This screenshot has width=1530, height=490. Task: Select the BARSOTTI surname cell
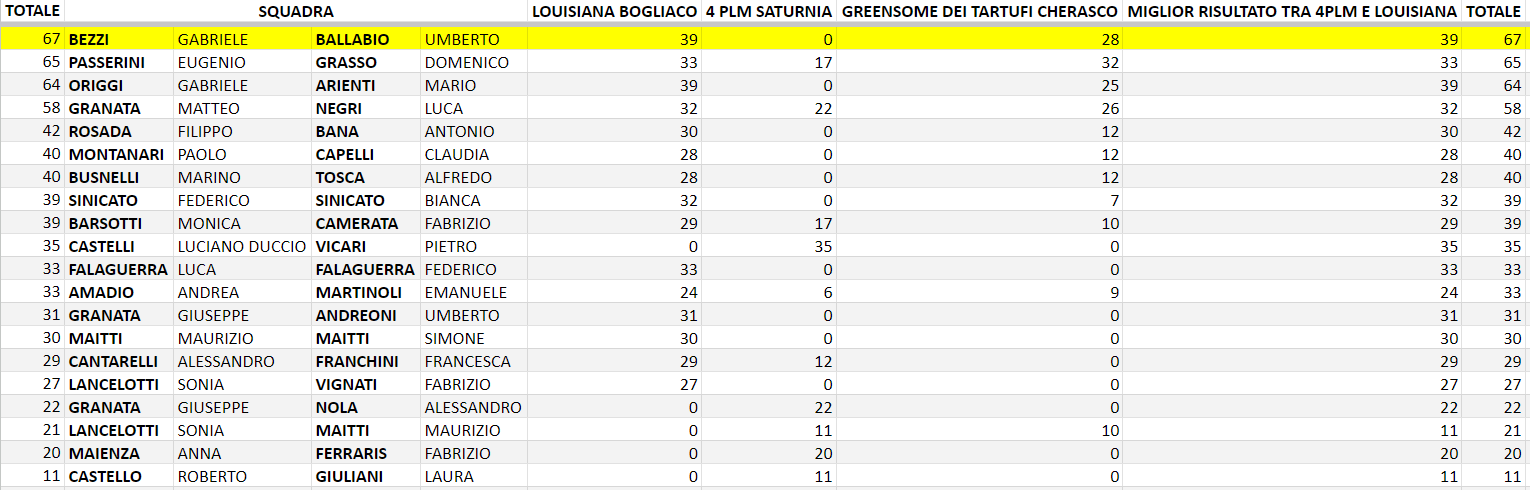pyautogui.click(x=105, y=223)
